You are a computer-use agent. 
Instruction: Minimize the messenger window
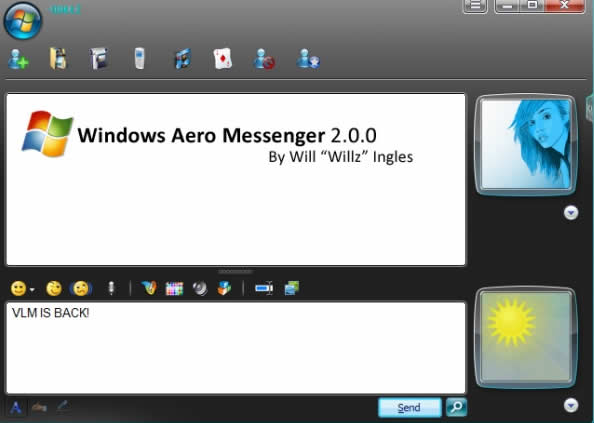(x=508, y=5)
